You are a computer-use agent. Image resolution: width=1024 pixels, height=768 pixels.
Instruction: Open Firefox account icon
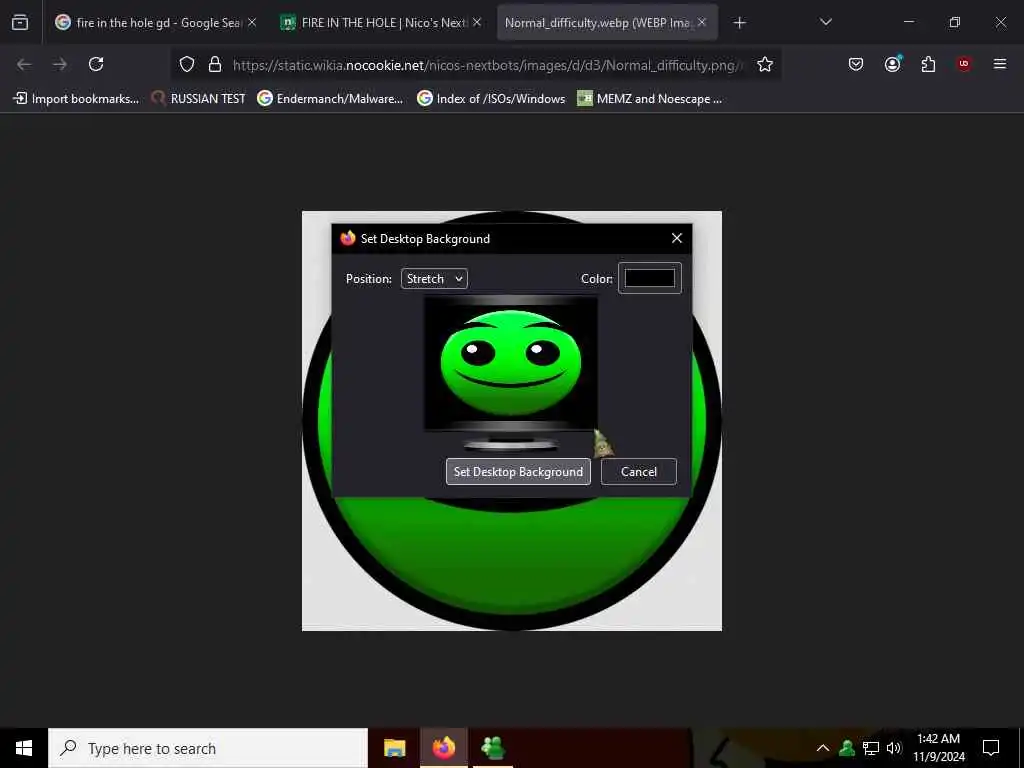[x=892, y=64]
